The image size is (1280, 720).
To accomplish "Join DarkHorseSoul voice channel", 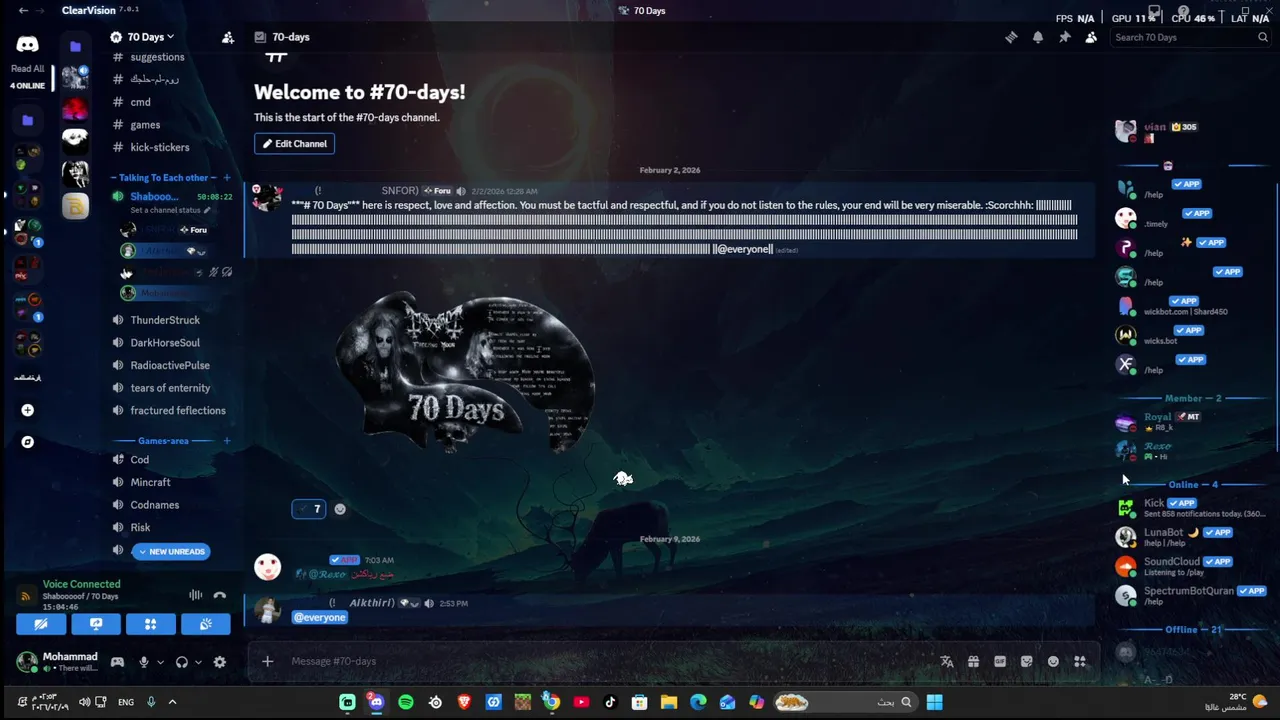I will (165, 343).
